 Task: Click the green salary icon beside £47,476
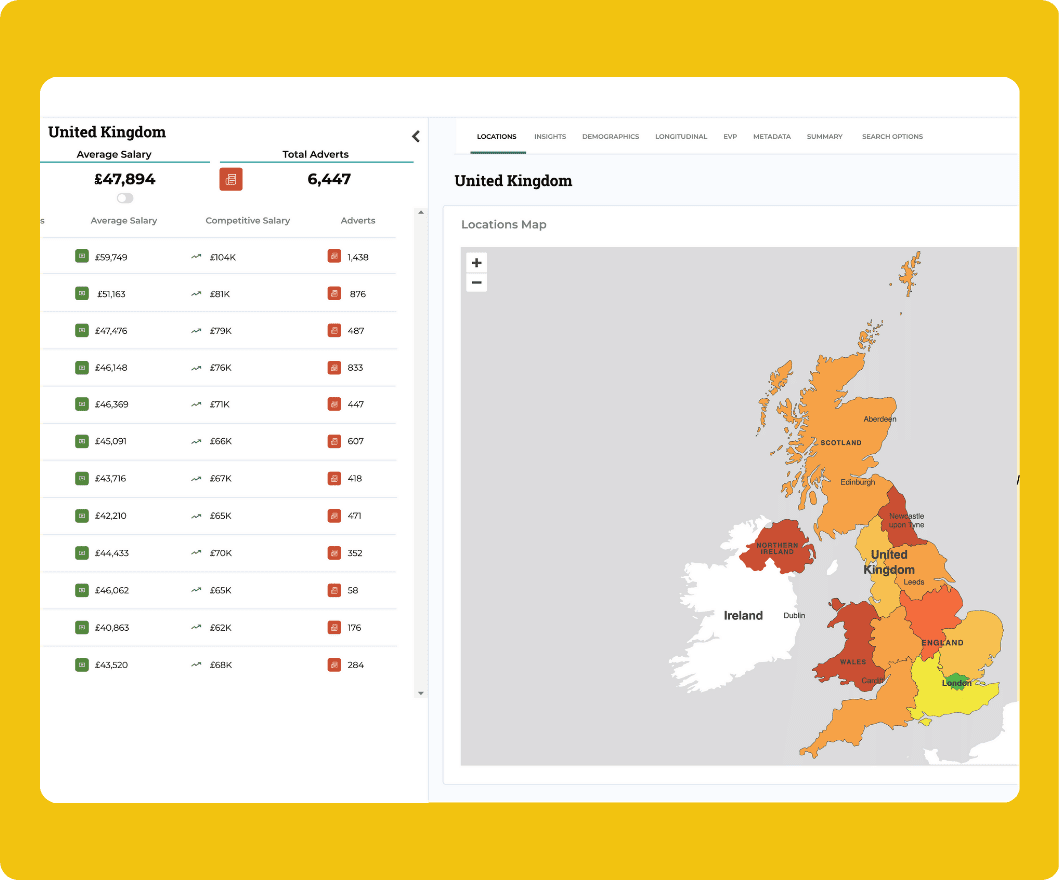point(82,331)
